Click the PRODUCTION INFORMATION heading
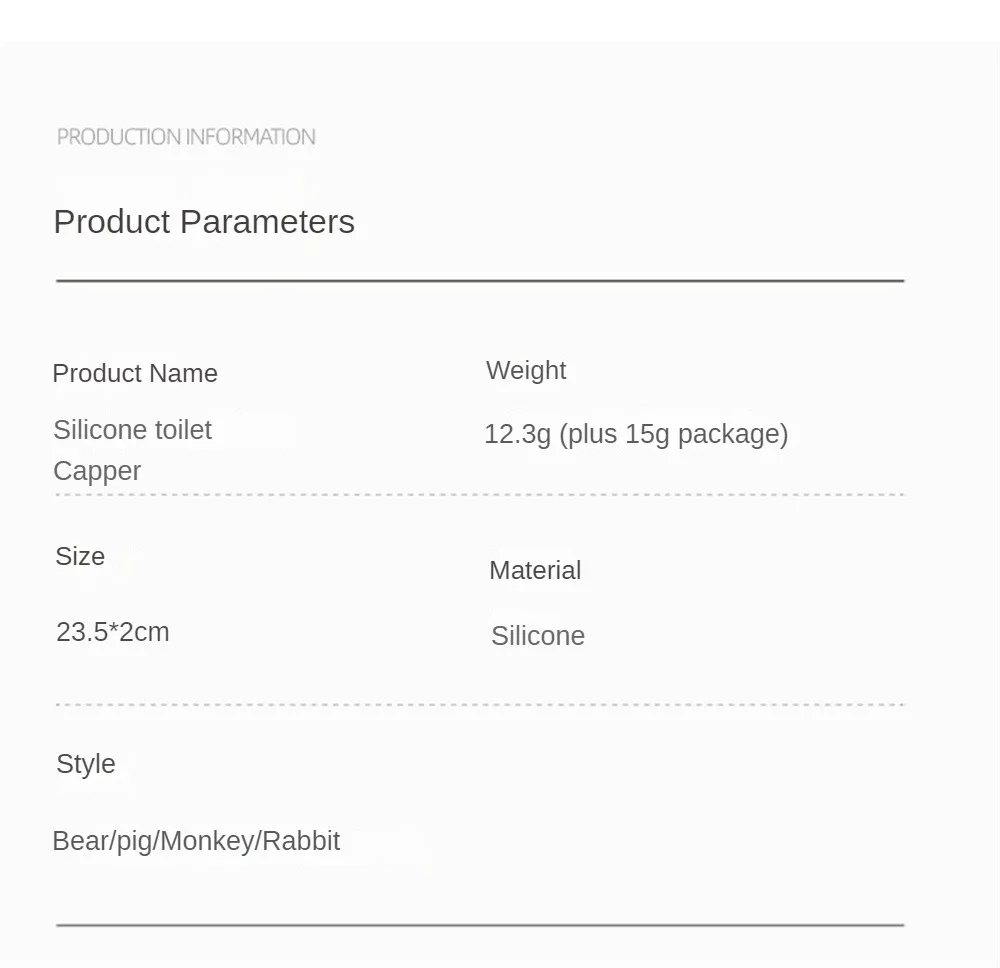Image resolution: width=1000 pixels, height=968 pixels. [186, 137]
